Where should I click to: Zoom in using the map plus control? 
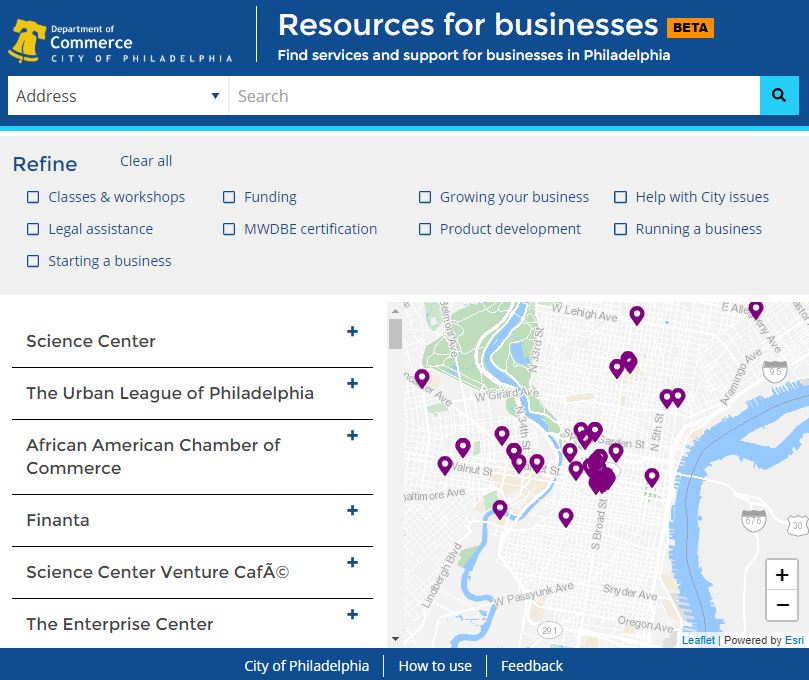tap(781, 574)
